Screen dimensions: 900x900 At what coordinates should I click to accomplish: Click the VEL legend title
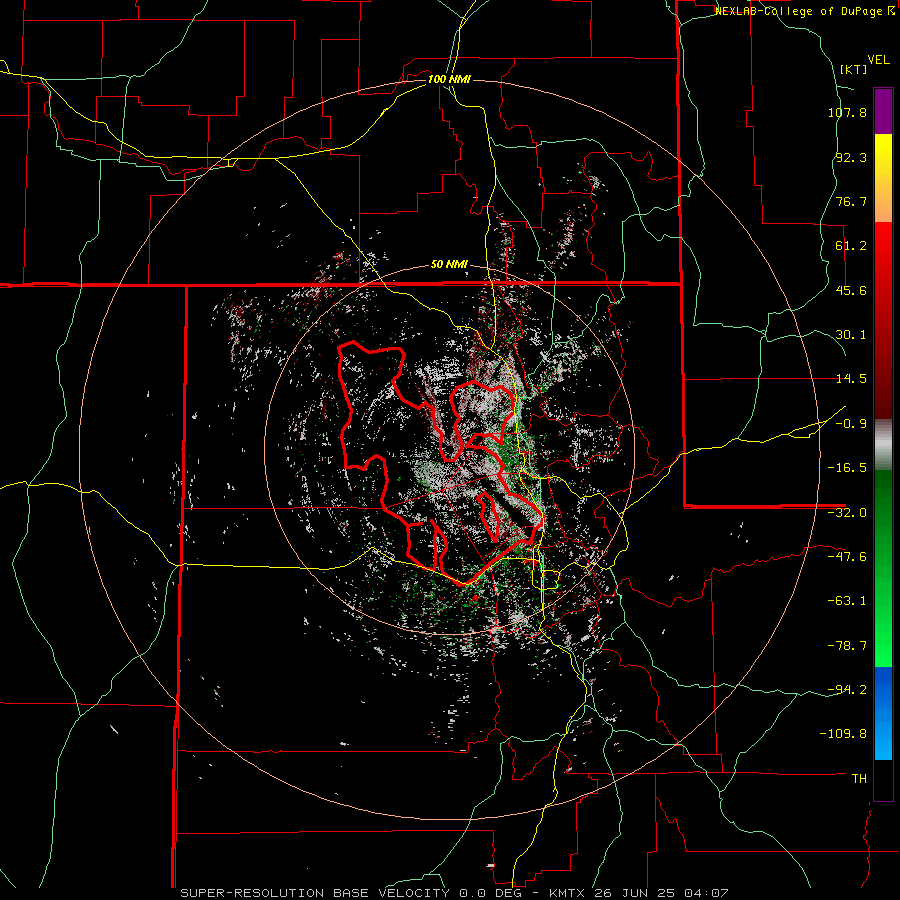coord(878,60)
